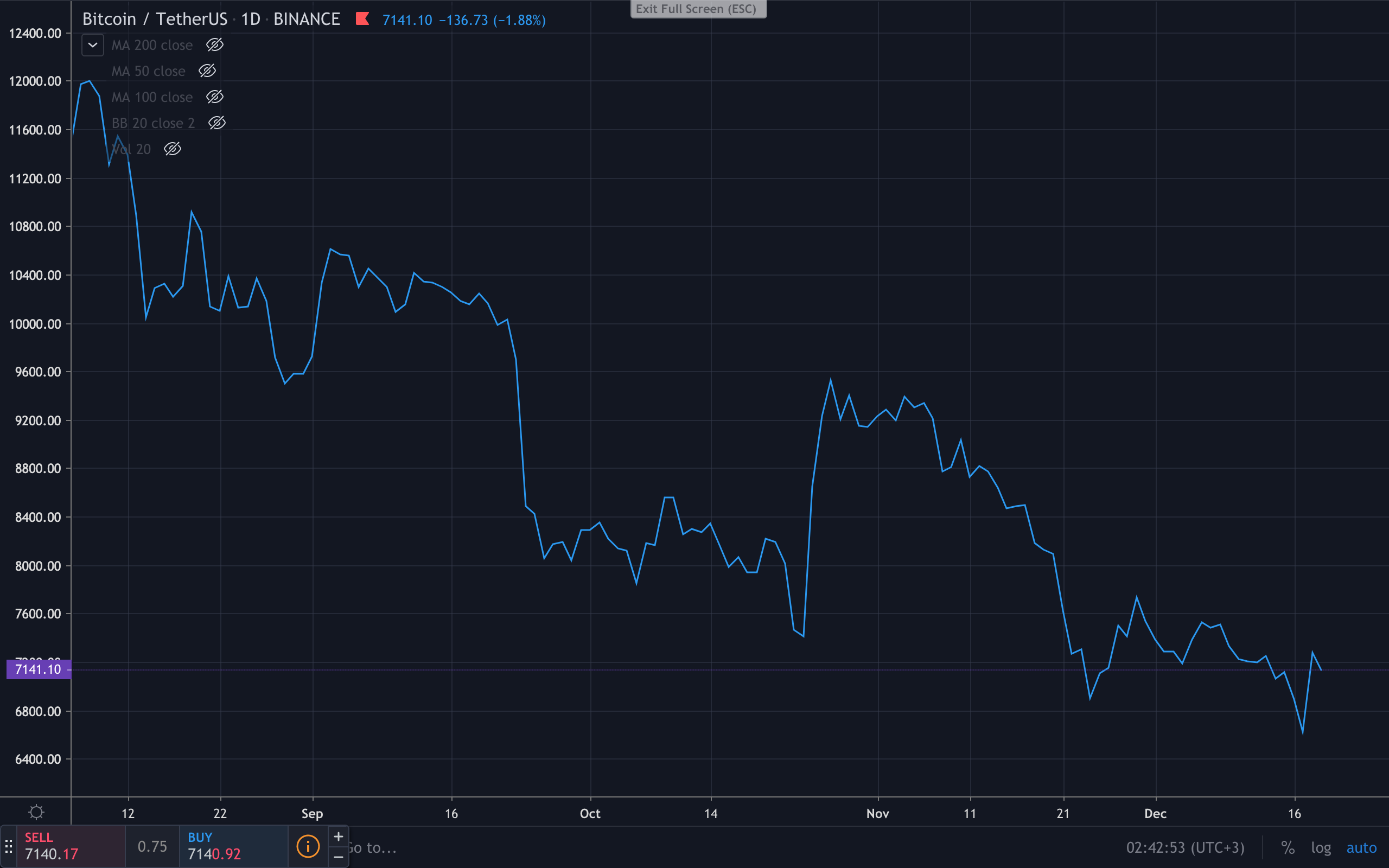Open timezone menu at 02:42:53 (UTC+3)
The width and height of the screenshot is (1389, 868).
1184,847
